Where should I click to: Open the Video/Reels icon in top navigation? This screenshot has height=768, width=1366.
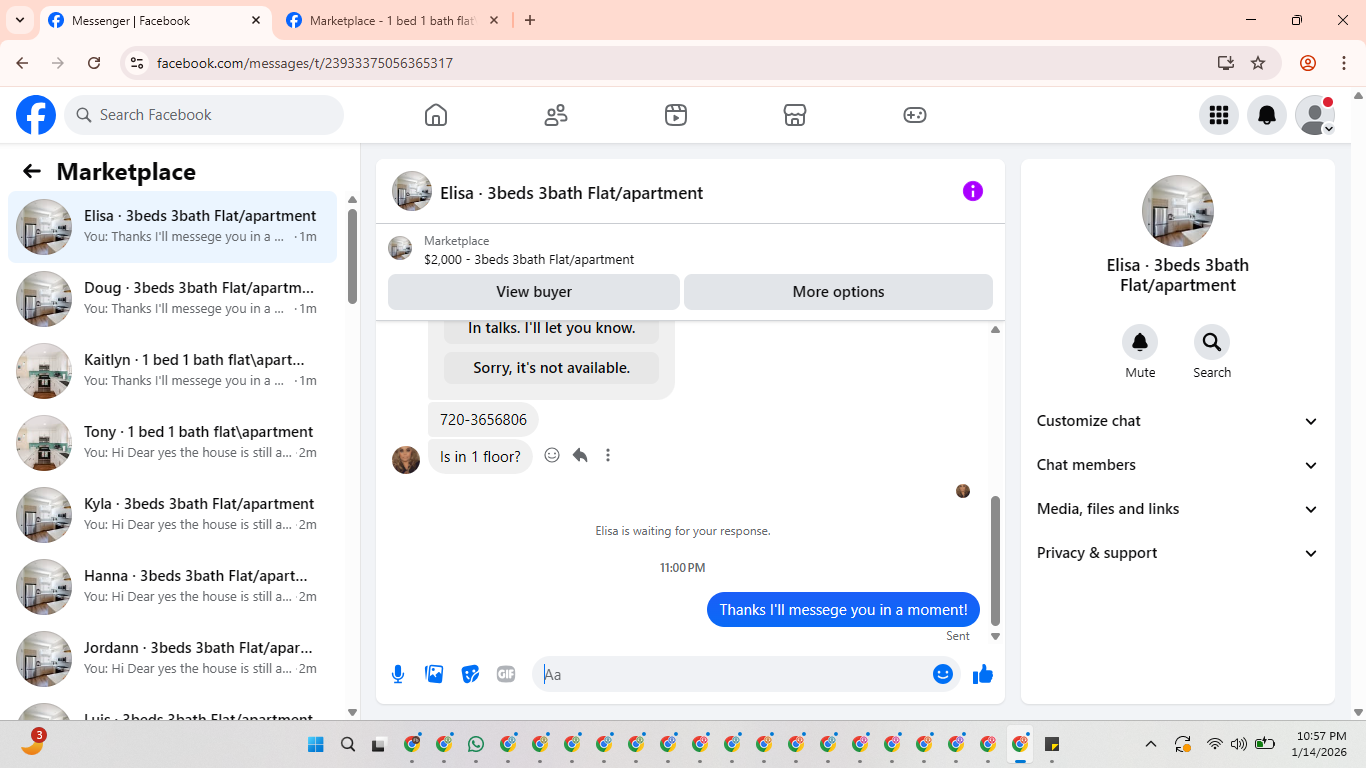coord(676,115)
